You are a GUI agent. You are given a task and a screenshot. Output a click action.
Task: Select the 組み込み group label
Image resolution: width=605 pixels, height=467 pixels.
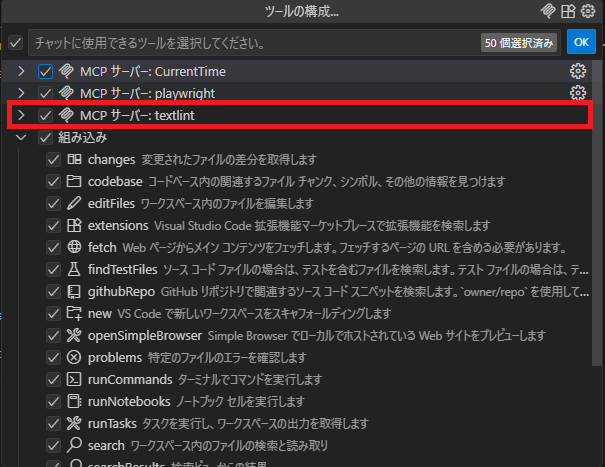pos(82,137)
